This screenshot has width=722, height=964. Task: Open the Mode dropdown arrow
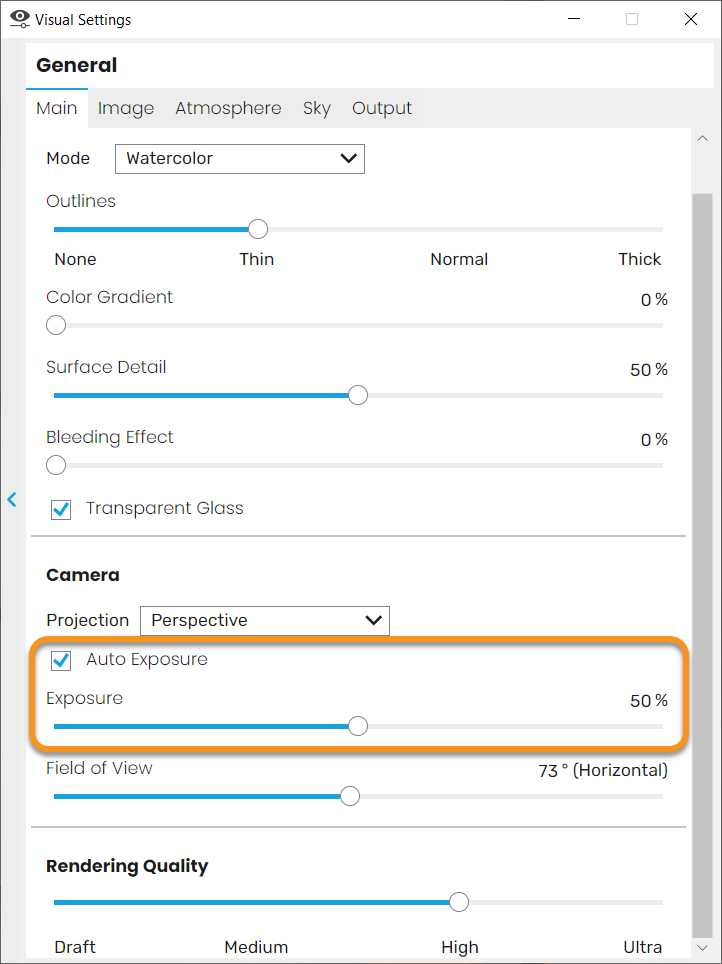click(348, 158)
